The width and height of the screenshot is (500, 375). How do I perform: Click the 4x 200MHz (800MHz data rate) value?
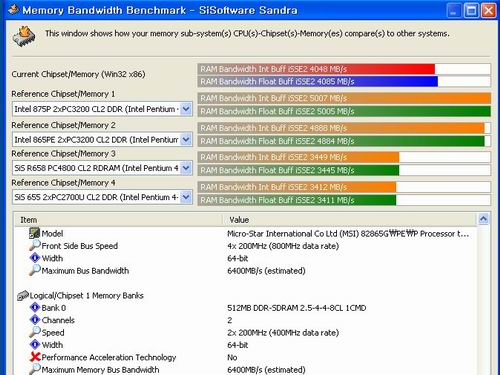[283, 246]
